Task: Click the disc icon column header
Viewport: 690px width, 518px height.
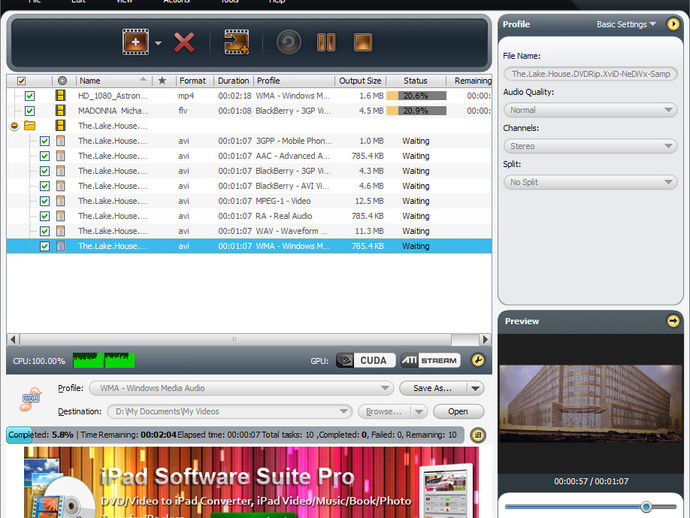Action: point(62,81)
